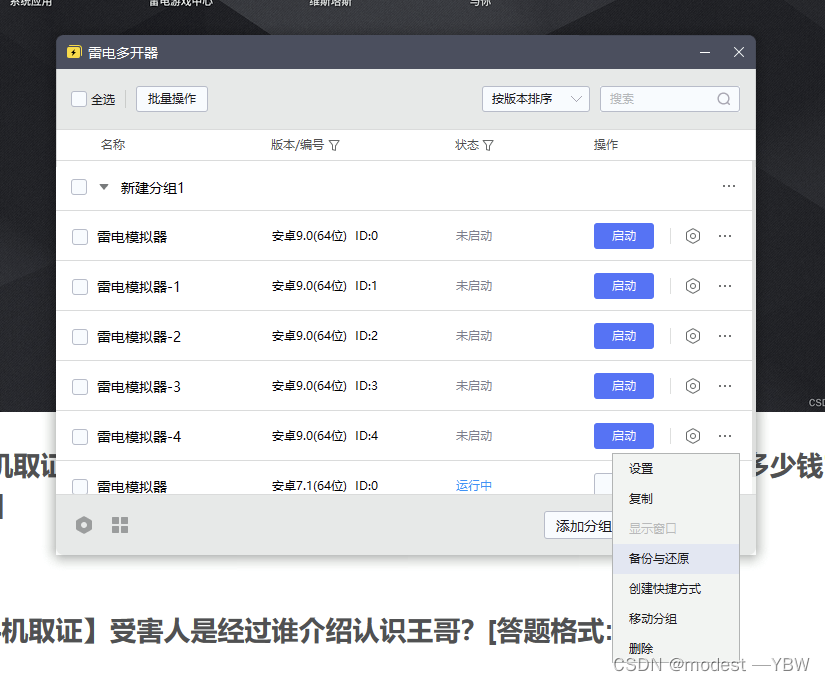Open more options for 雷电模拟器 ID:0 row
Screen dimensions: 825x681
[x=725, y=236]
